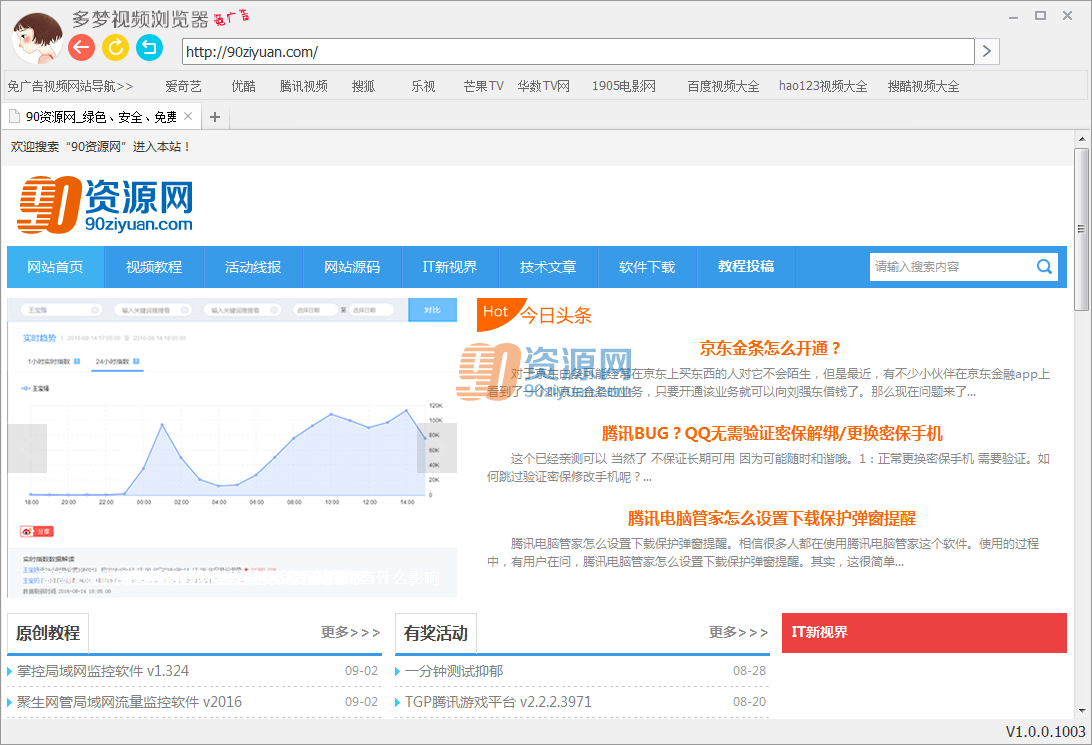Open a new tab with the plus button
This screenshot has width=1092, height=745.
click(215, 117)
